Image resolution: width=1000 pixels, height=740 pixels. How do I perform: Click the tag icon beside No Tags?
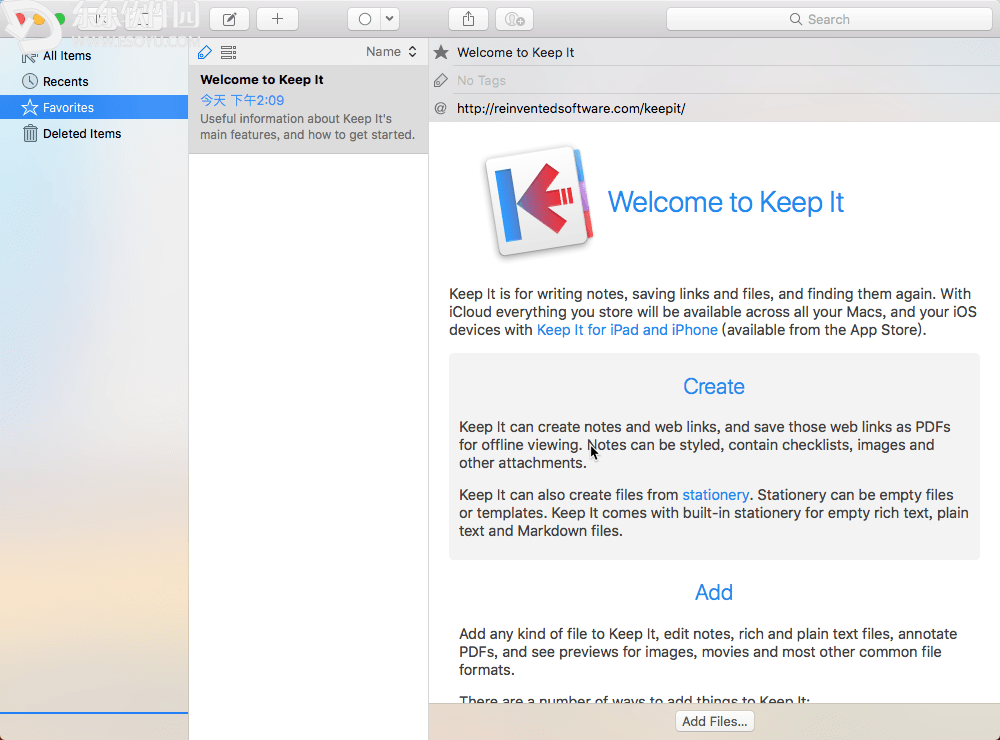(x=441, y=80)
